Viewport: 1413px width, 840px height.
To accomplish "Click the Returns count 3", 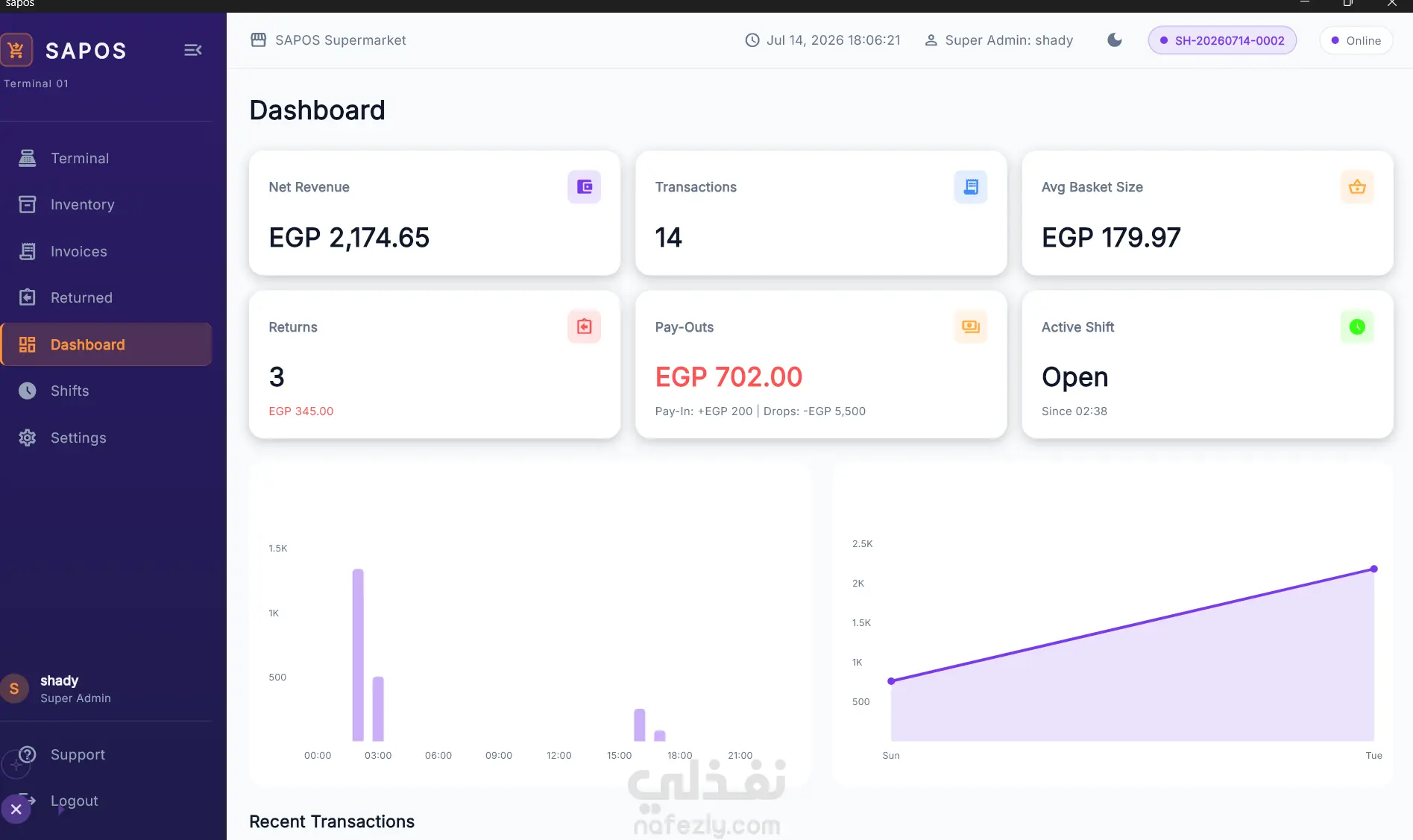I will coord(277,377).
